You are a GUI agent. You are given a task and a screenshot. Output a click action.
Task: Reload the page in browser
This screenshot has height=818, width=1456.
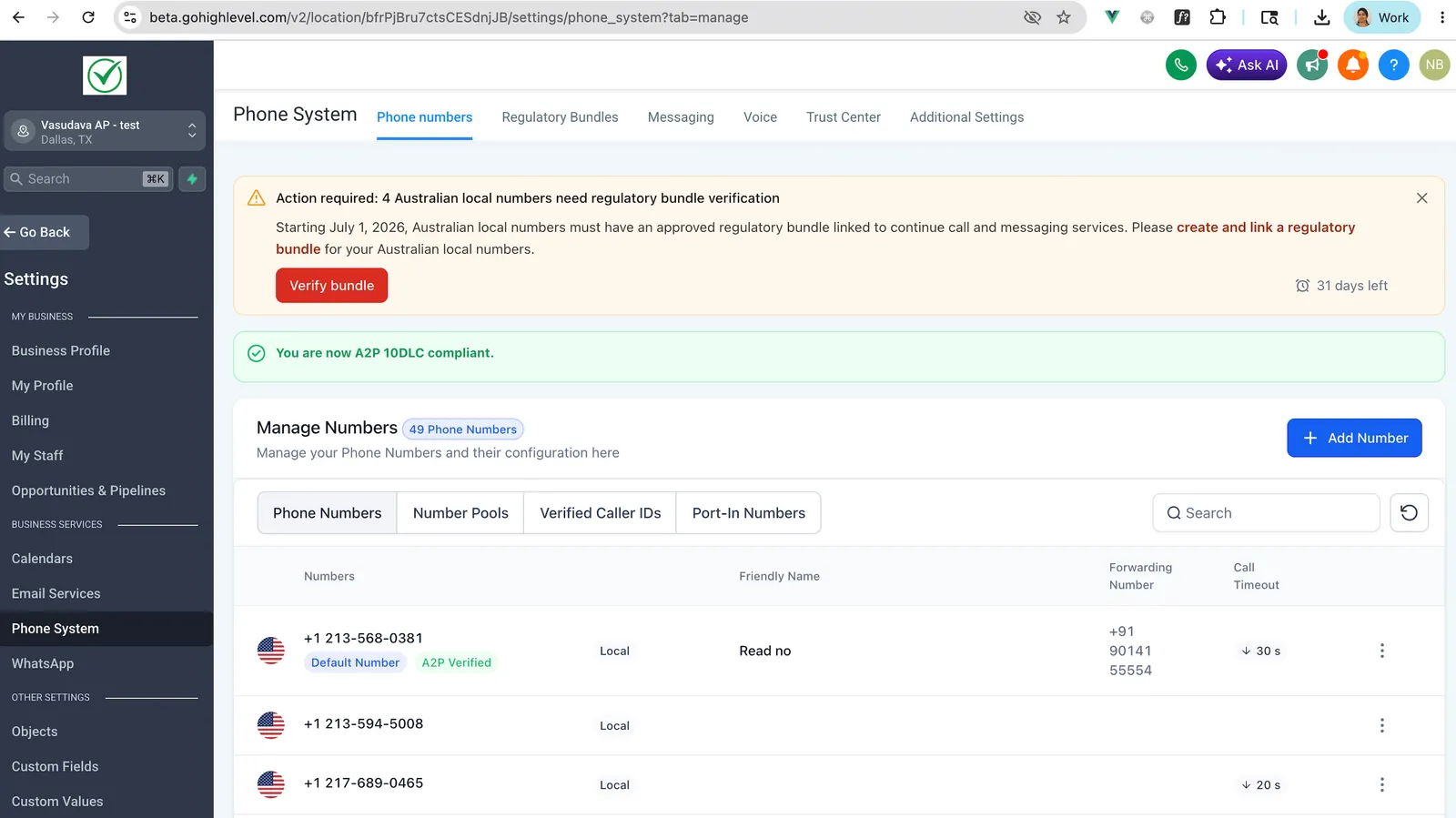[88, 17]
